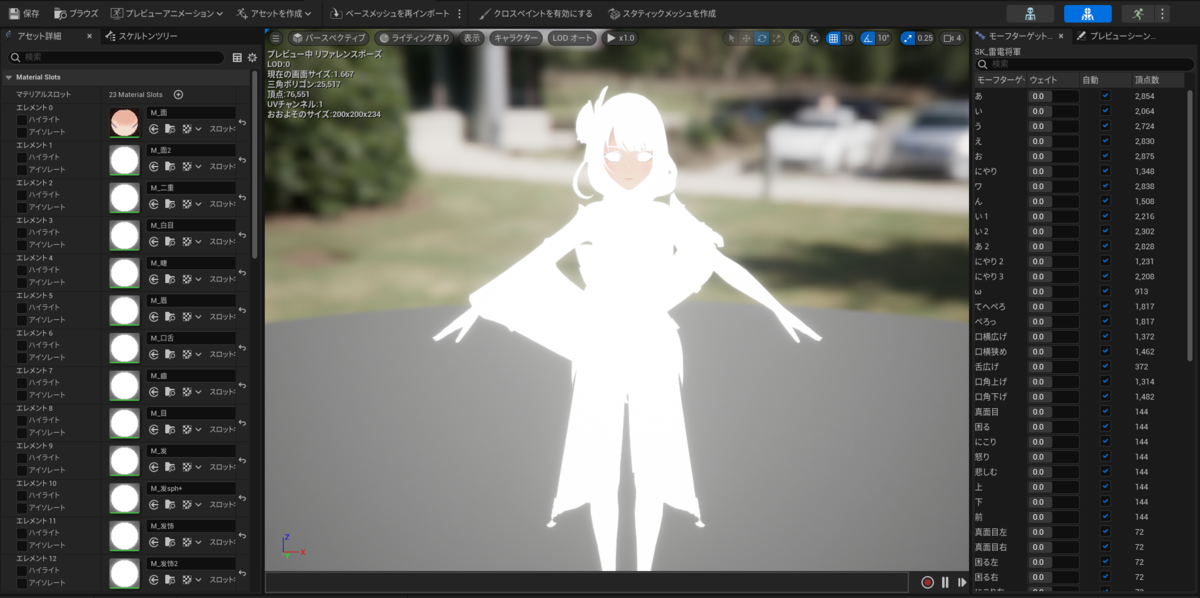Viewport: 1200px width, 598px height.
Task: Open the アセットを作成 dropdown
Action: [274, 14]
